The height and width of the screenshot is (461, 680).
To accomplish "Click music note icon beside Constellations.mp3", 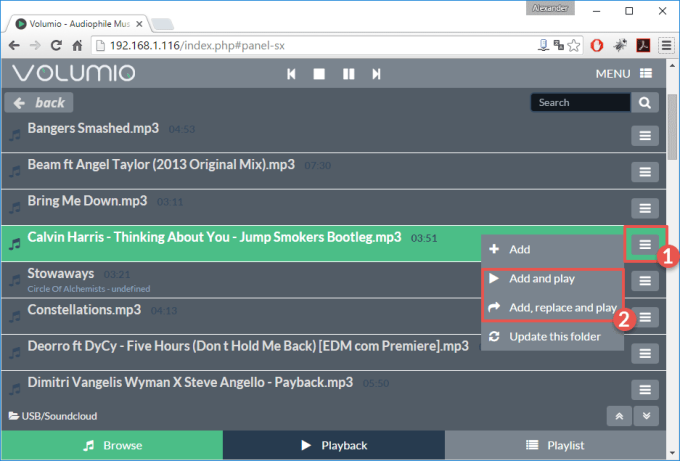I will point(15,316).
